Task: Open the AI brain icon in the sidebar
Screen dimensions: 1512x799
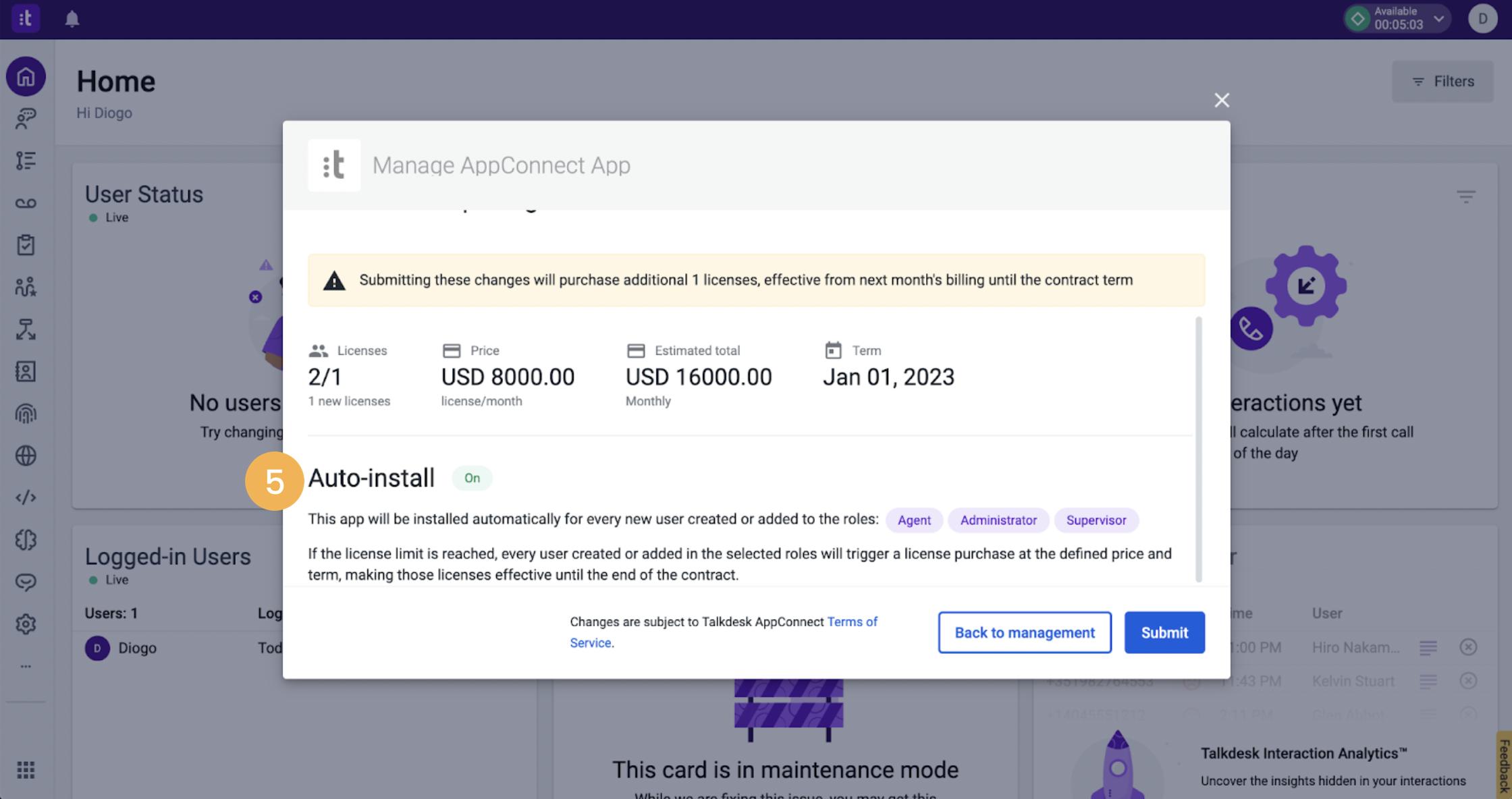Action: click(x=26, y=540)
